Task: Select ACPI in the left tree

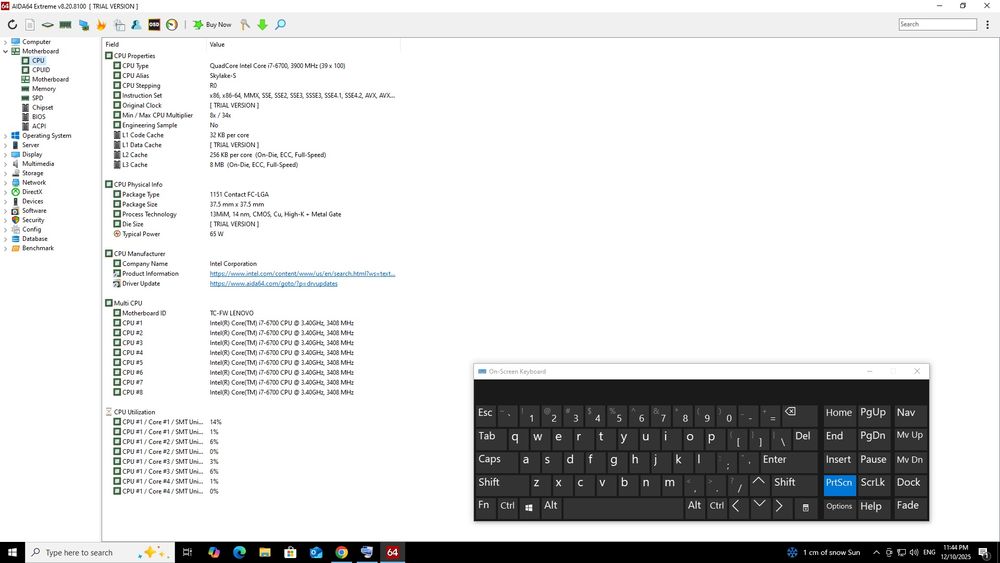Action: (38, 126)
